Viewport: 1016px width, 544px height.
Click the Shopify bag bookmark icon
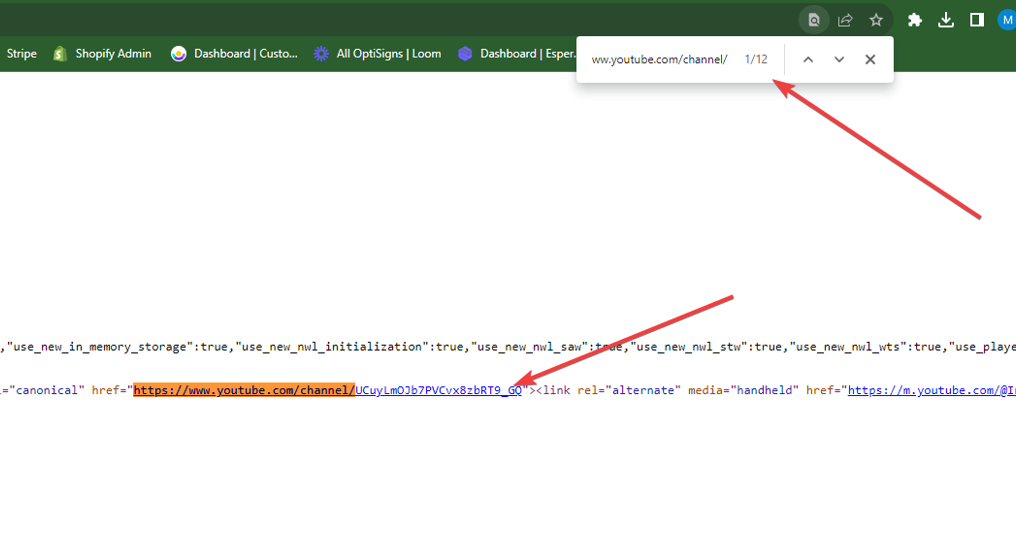click(60, 54)
